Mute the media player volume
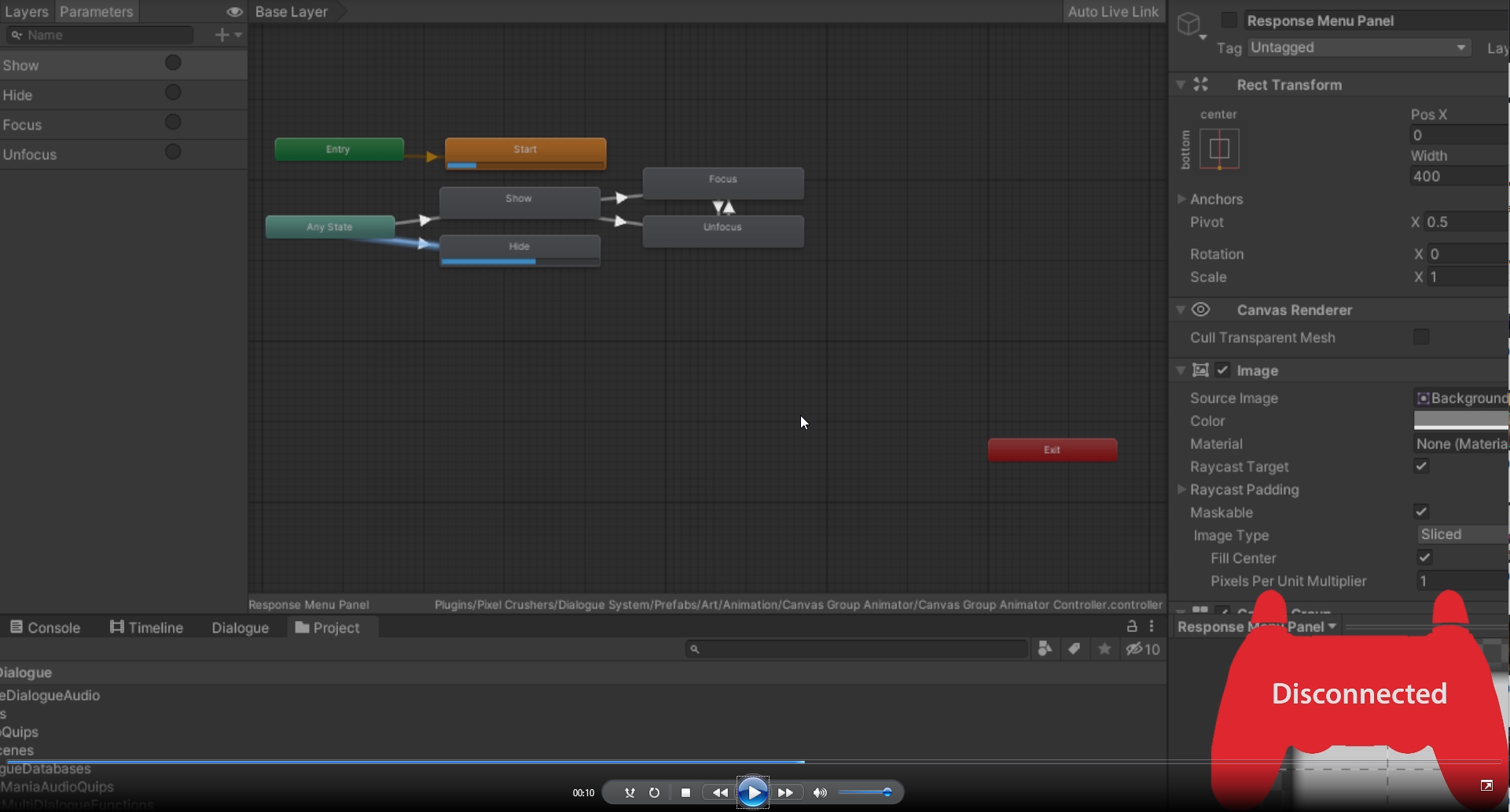Screen dimensions: 1510x812 820,792
